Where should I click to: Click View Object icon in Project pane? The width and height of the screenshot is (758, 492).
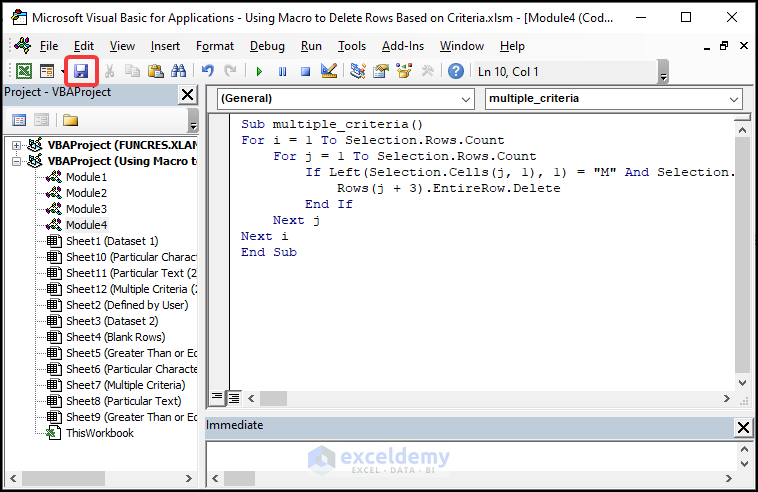pos(42,120)
